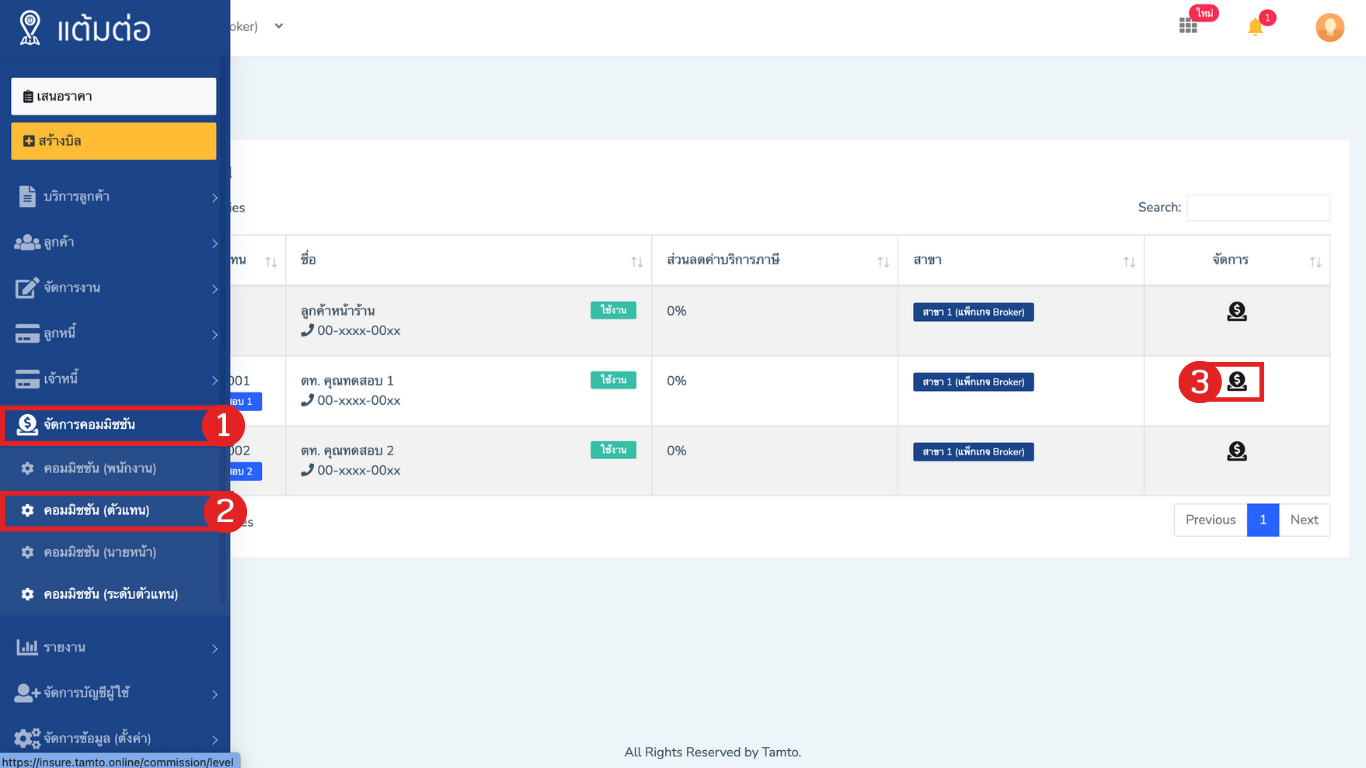Sort by ส่วนลดค่าบริการภาษี column arrows
1366x768 pixels.
[883, 261]
